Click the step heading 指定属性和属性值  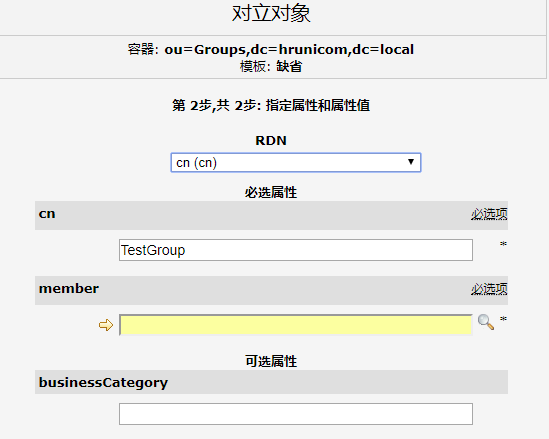point(318,105)
